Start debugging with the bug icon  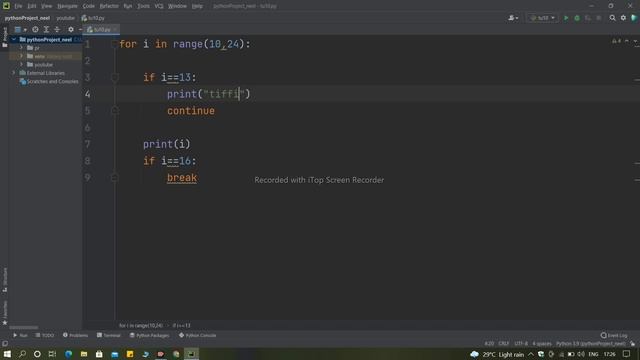point(577,18)
